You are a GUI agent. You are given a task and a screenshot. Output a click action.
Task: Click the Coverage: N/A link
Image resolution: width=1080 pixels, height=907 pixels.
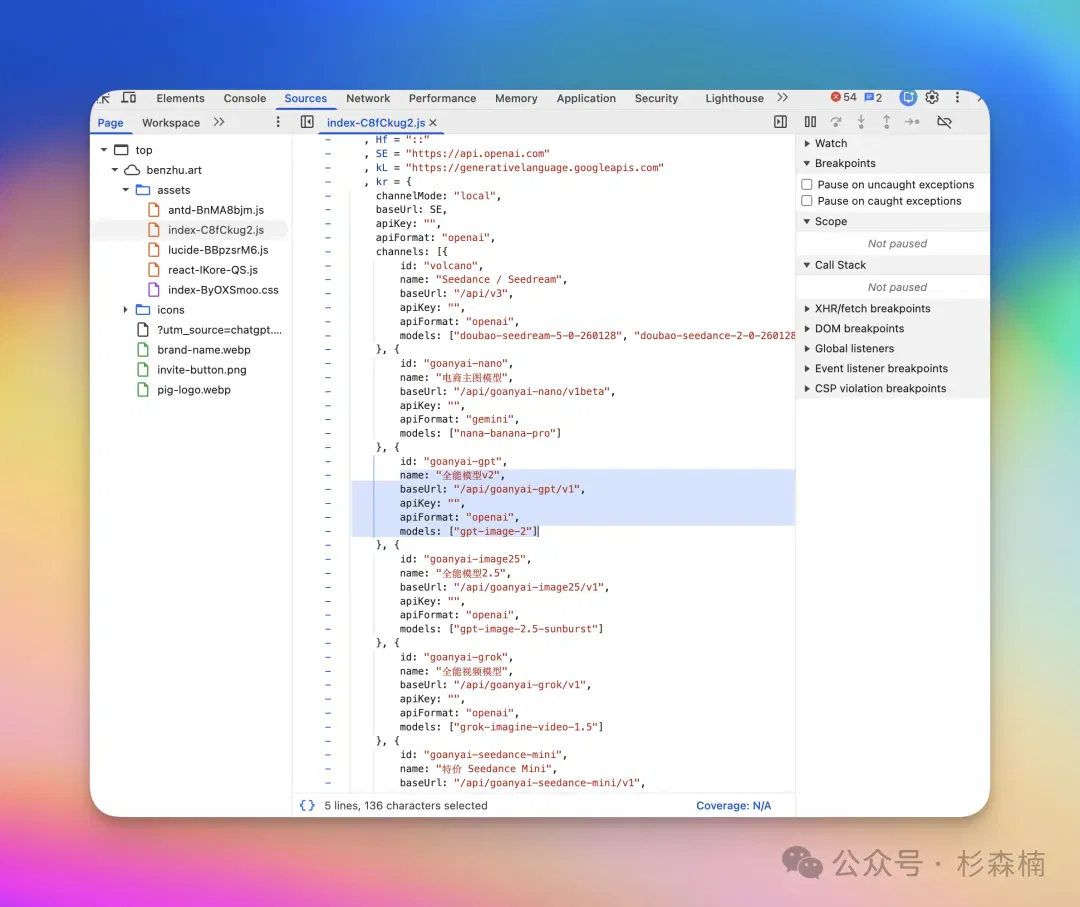tap(734, 806)
